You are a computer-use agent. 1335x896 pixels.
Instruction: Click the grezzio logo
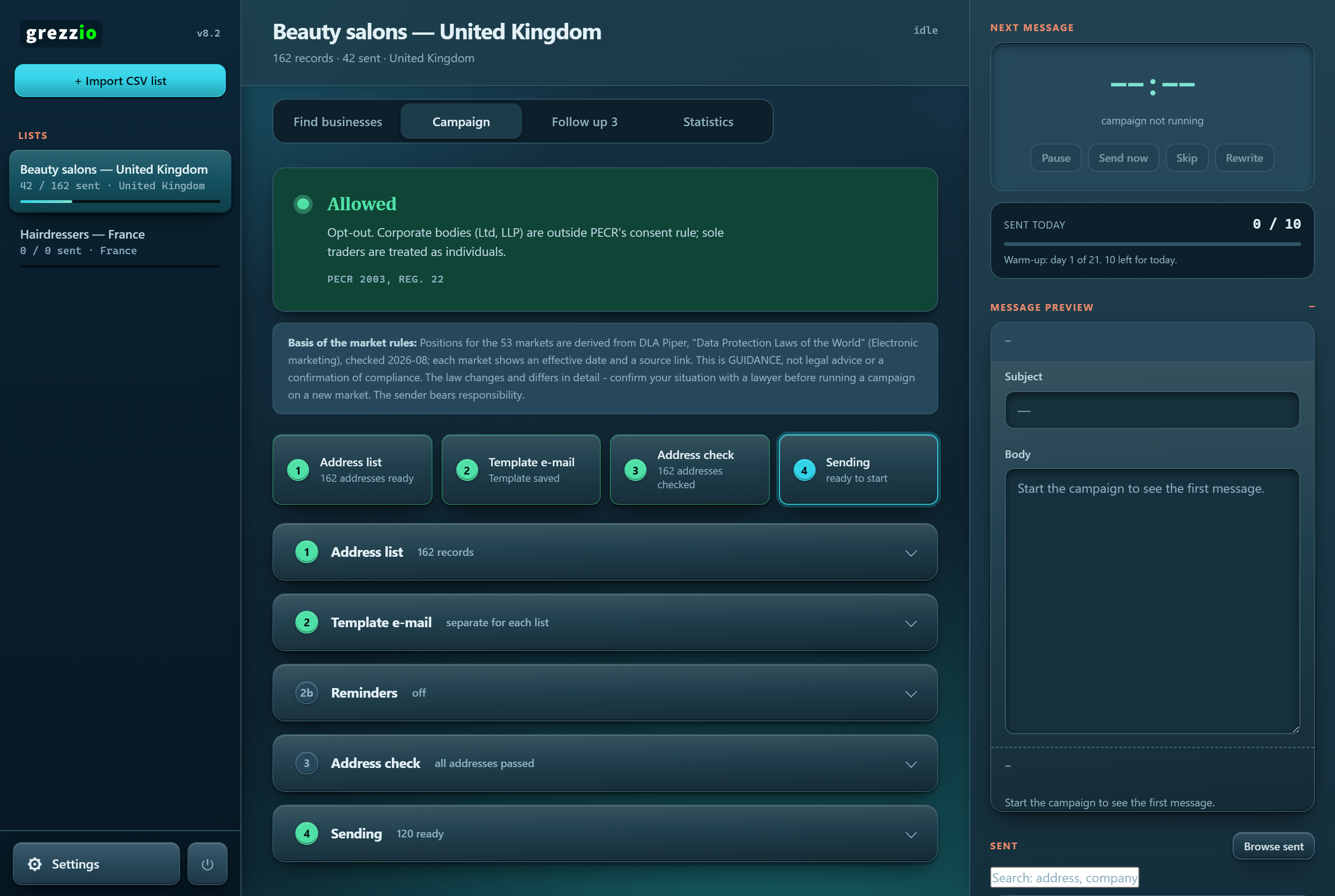pos(61,33)
